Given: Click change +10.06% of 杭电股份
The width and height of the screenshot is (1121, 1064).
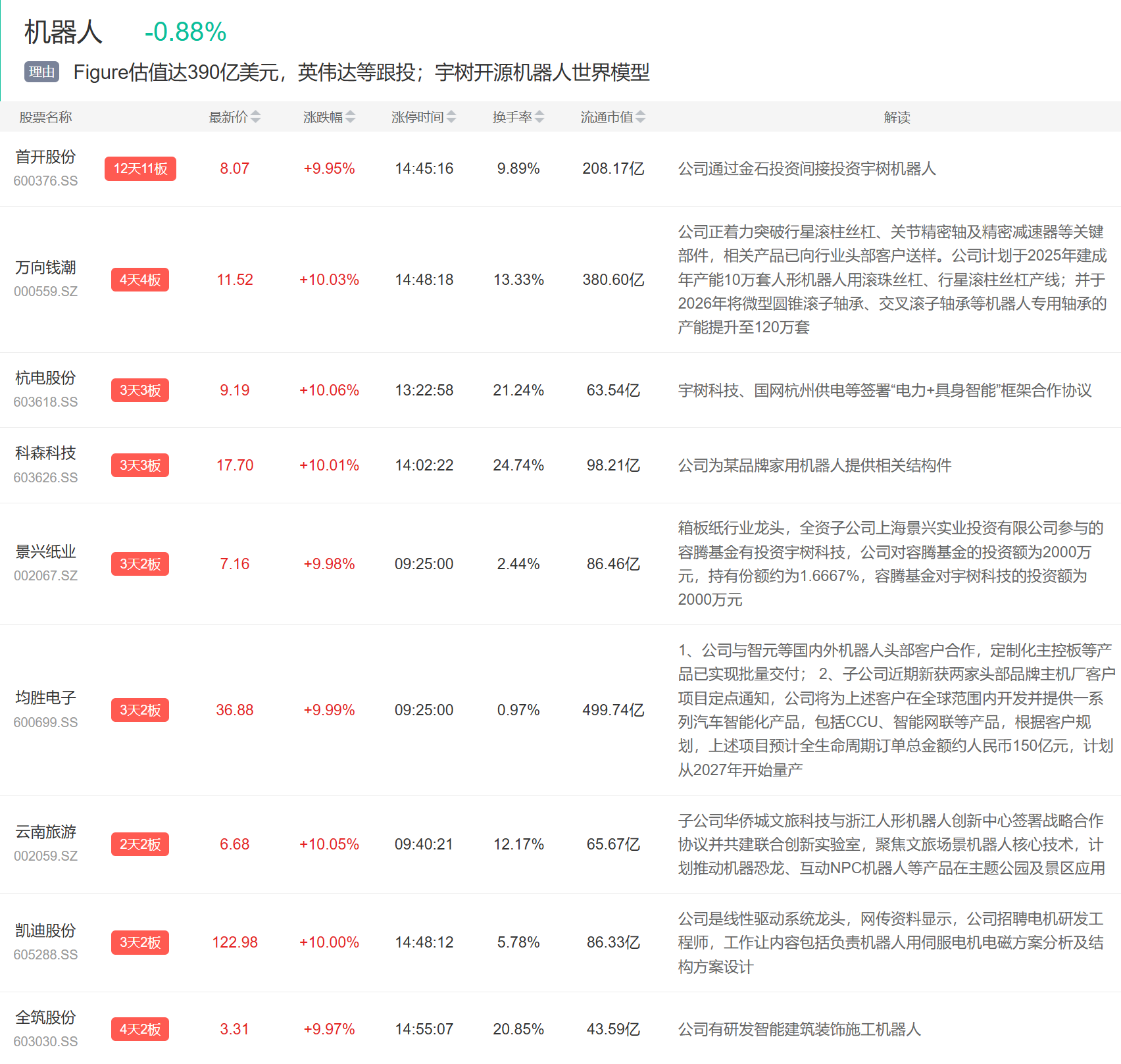Looking at the screenshot, I should pyautogui.click(x=329, y=390).
